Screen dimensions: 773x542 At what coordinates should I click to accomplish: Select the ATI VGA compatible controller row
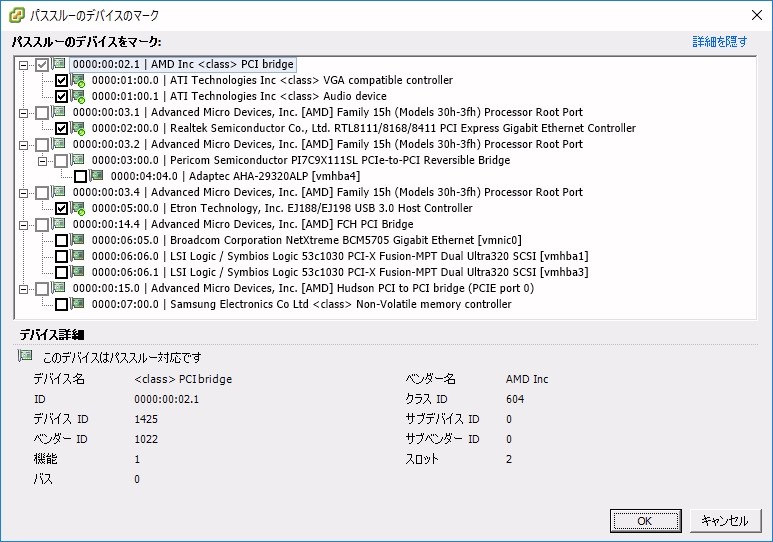tap(272, 80)
